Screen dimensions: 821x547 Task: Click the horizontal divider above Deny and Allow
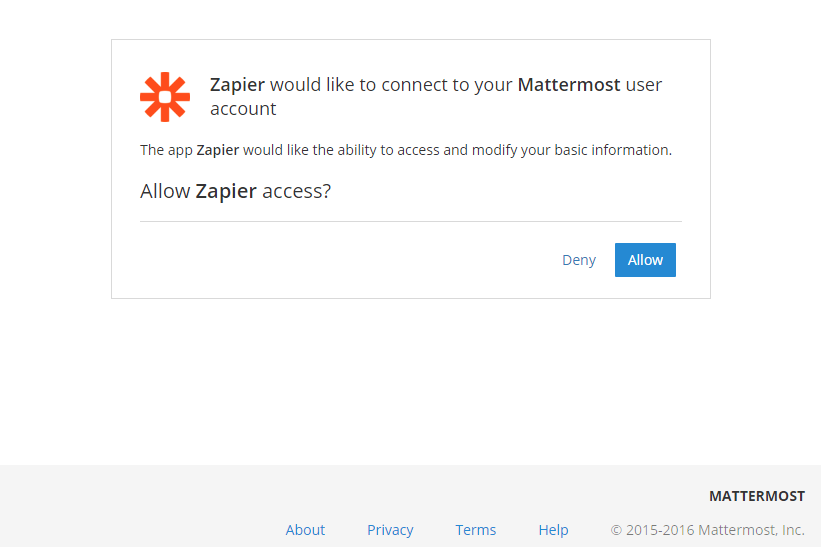tap(410, 221)
